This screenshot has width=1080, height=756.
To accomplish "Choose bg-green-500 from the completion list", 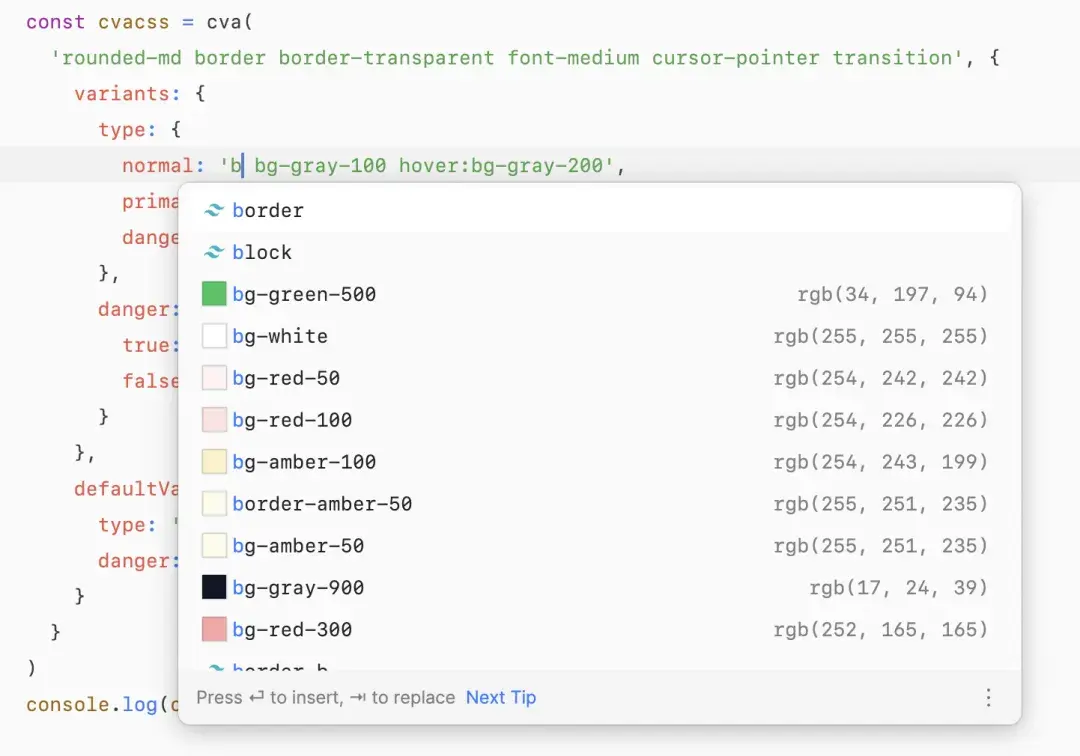I will (599, 294).
